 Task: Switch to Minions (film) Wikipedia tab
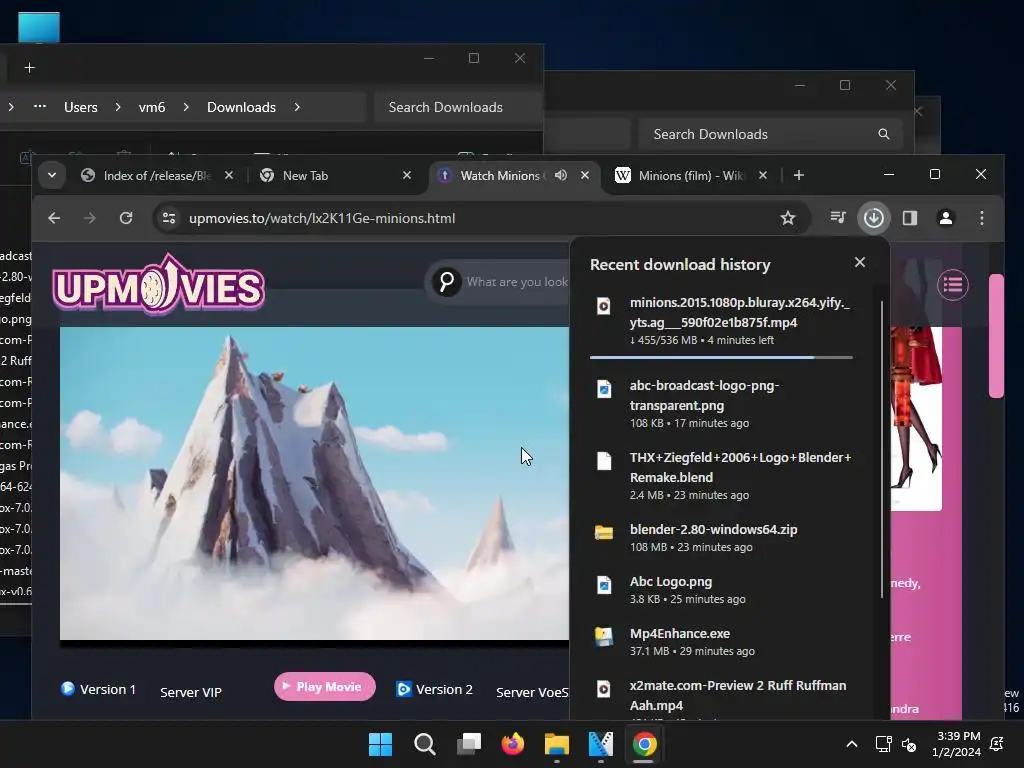[x=691, y=175]
